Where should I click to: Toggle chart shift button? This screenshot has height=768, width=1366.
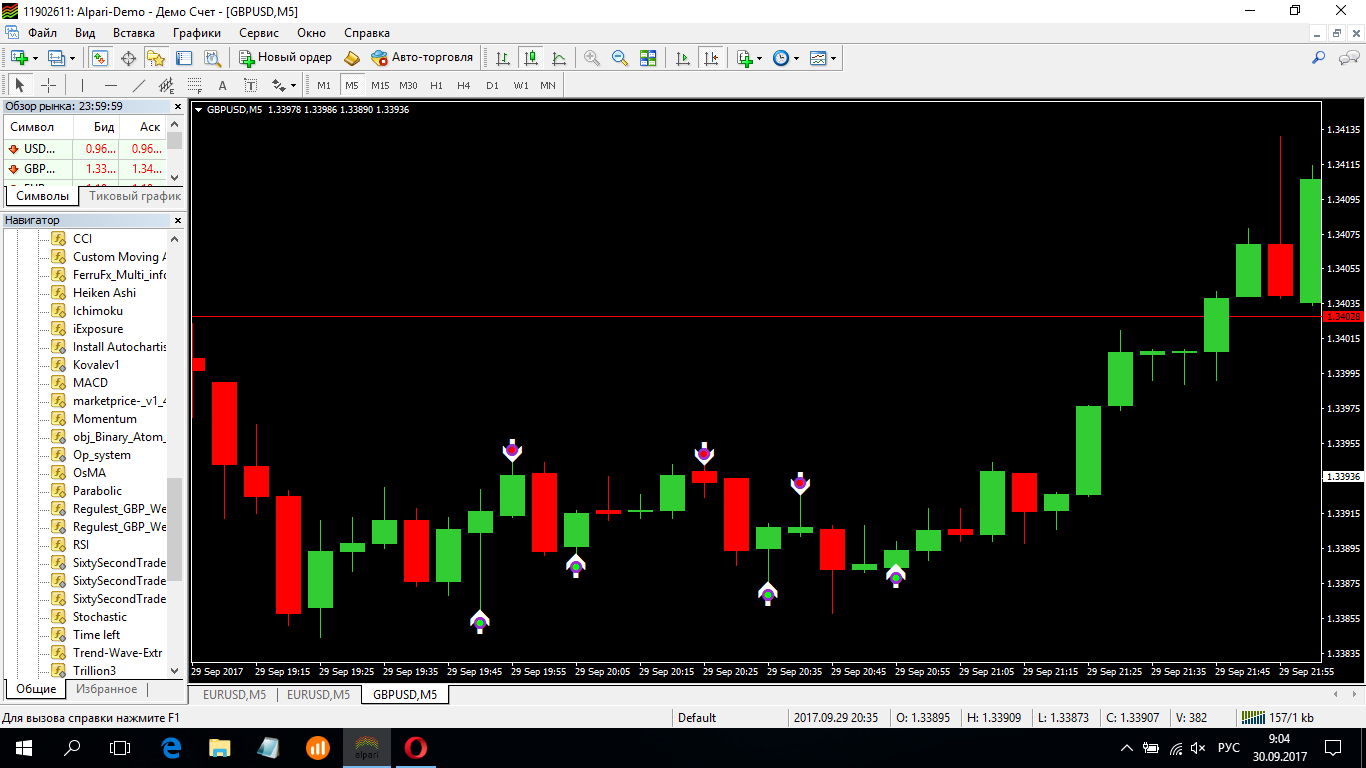(x=711, y=58)
